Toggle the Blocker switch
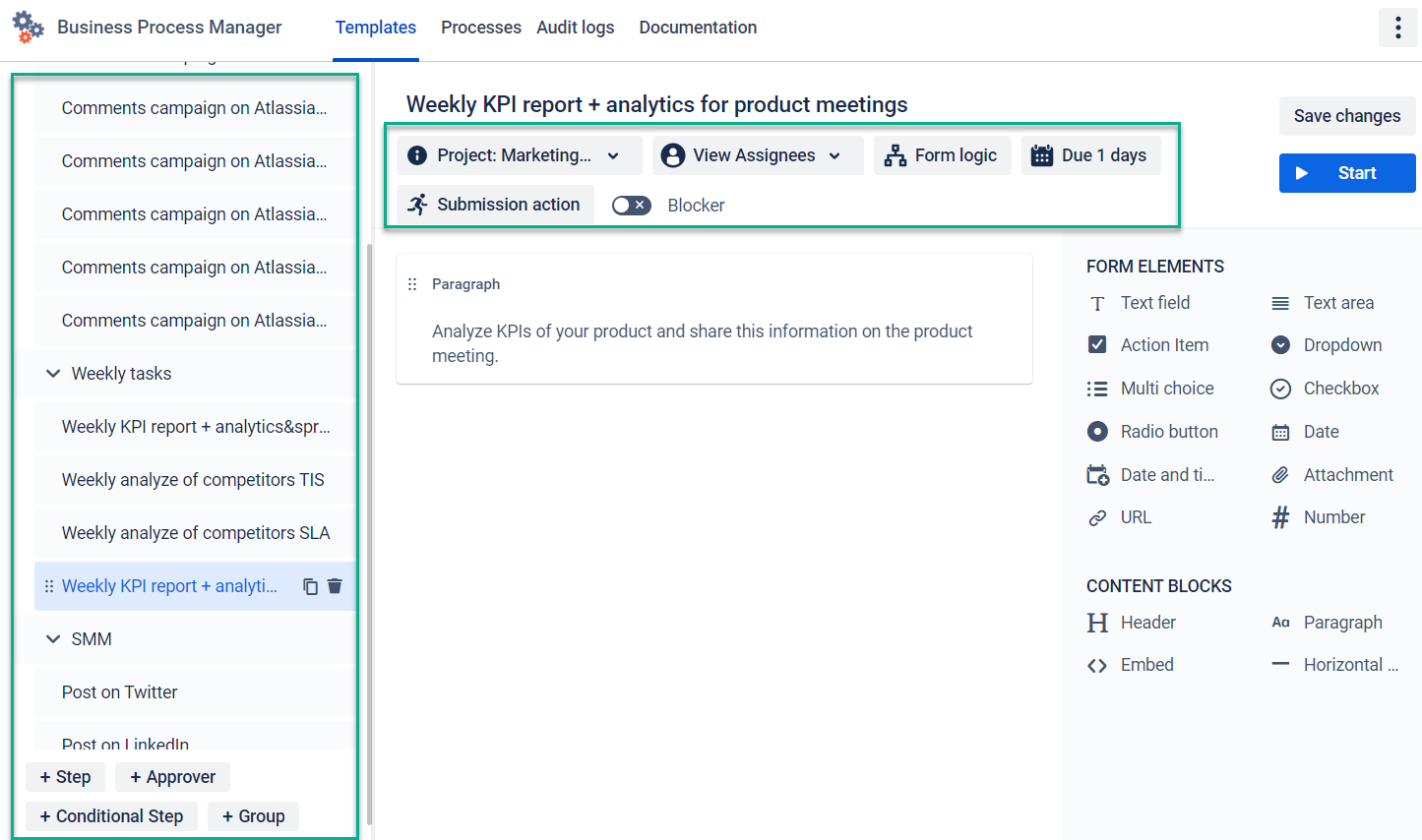Image resolution: width=1422 pixels, height=840 pixels. pos(631,205)
